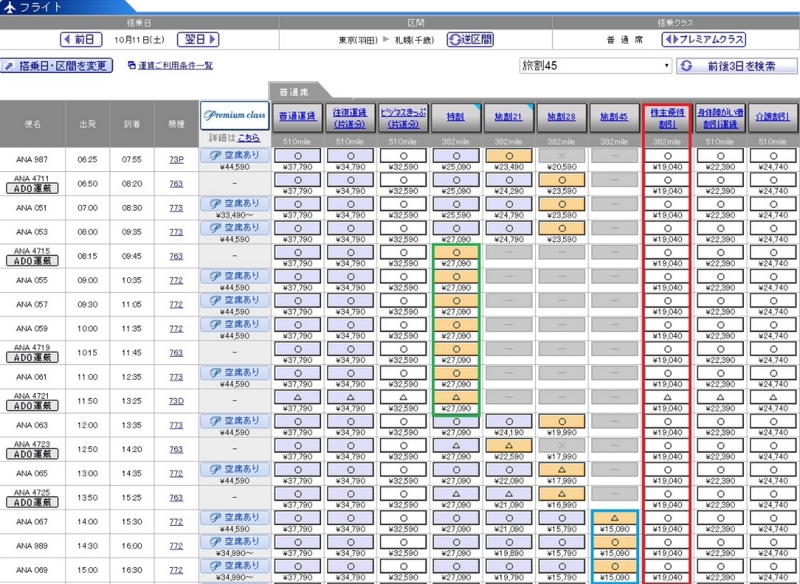
Task: Click the pencil icon on 搭乗日・区間を変更
Action: pos(11,64)
